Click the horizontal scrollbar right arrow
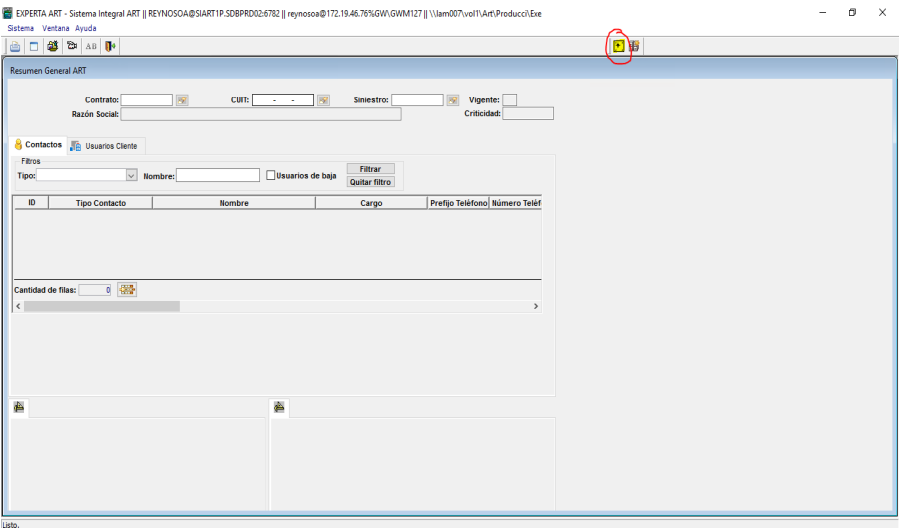 coord(536,306)
